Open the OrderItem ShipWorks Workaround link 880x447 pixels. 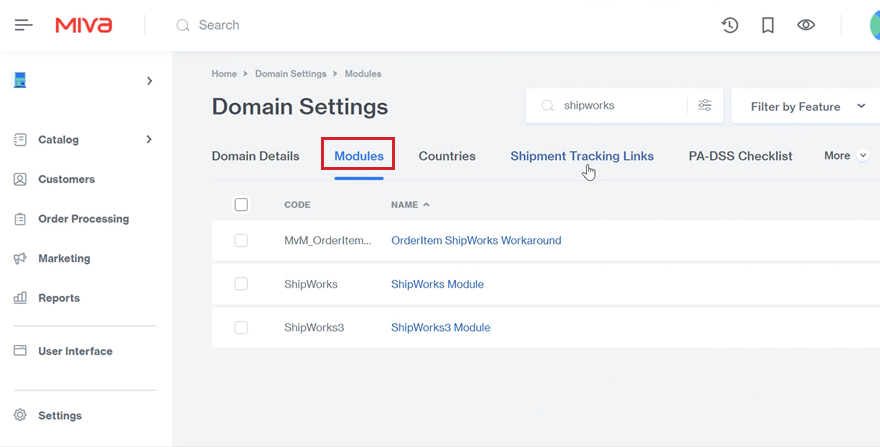pos(476,240)
